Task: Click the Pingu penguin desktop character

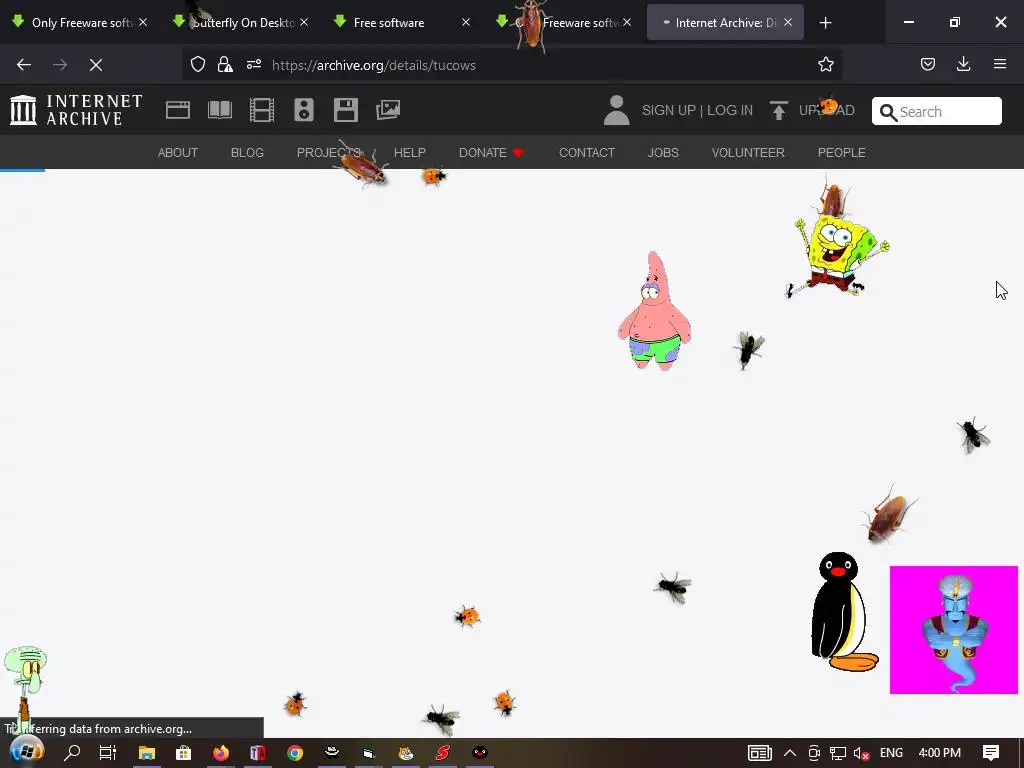Action: point(843,612)
